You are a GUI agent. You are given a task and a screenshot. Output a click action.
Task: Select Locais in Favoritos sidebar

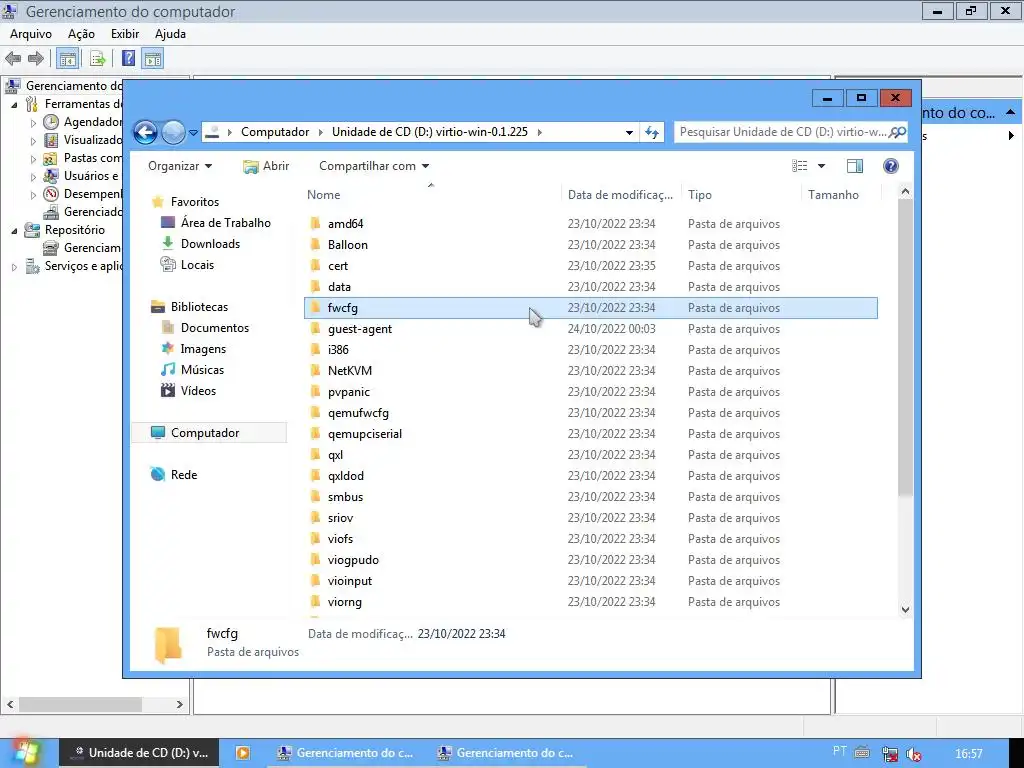(x=197, y=264)
